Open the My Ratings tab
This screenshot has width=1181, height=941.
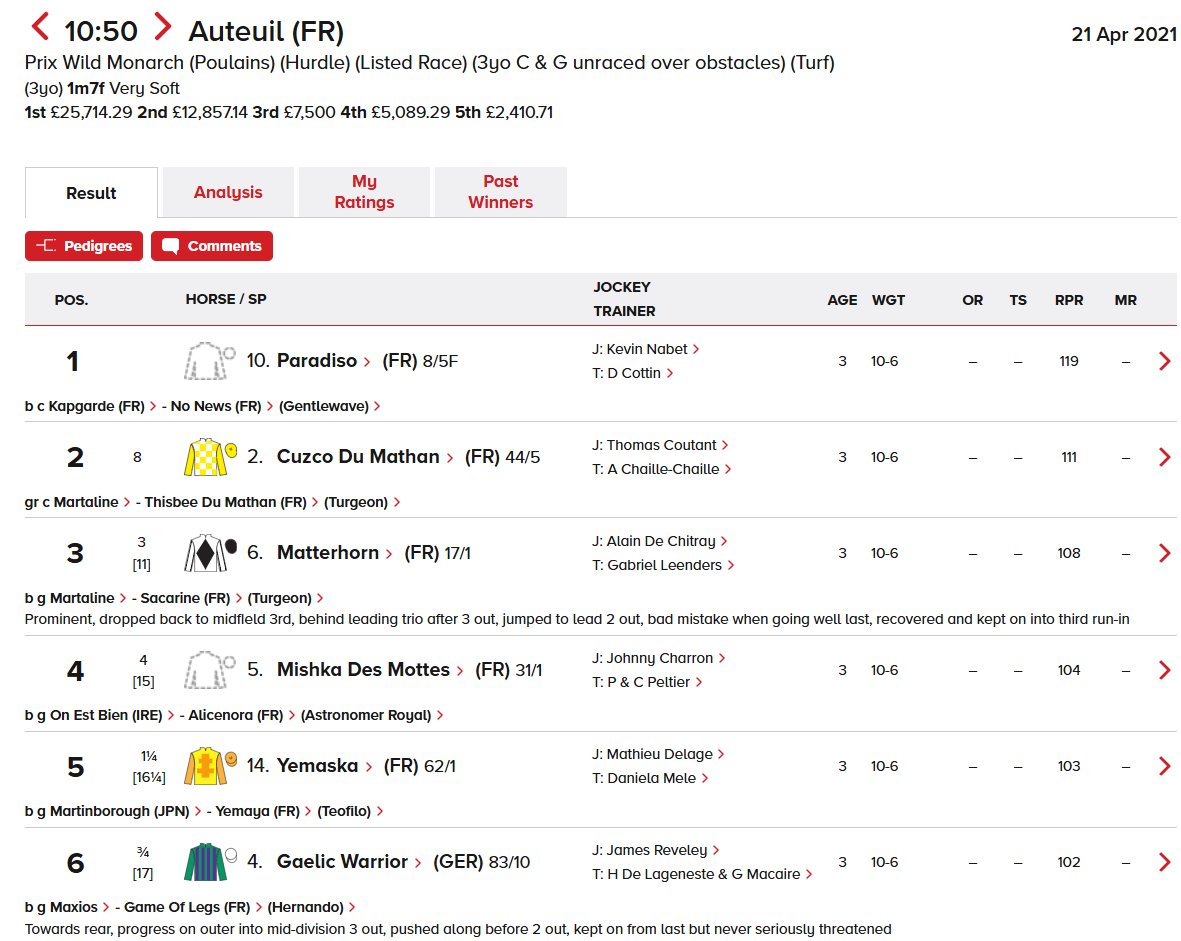pos(365,192)
